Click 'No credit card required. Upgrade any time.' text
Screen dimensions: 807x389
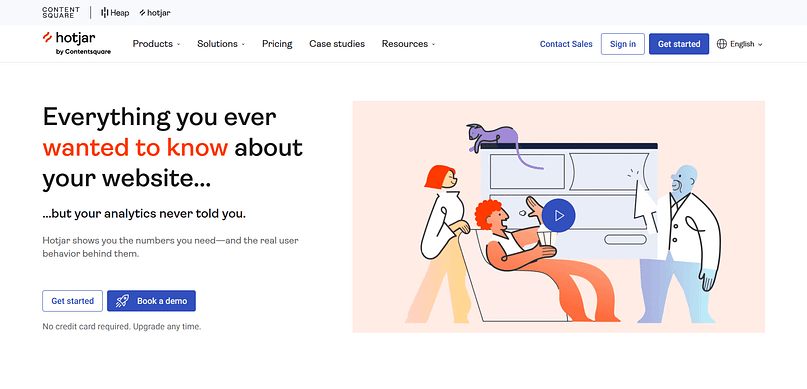pos(121,327)
